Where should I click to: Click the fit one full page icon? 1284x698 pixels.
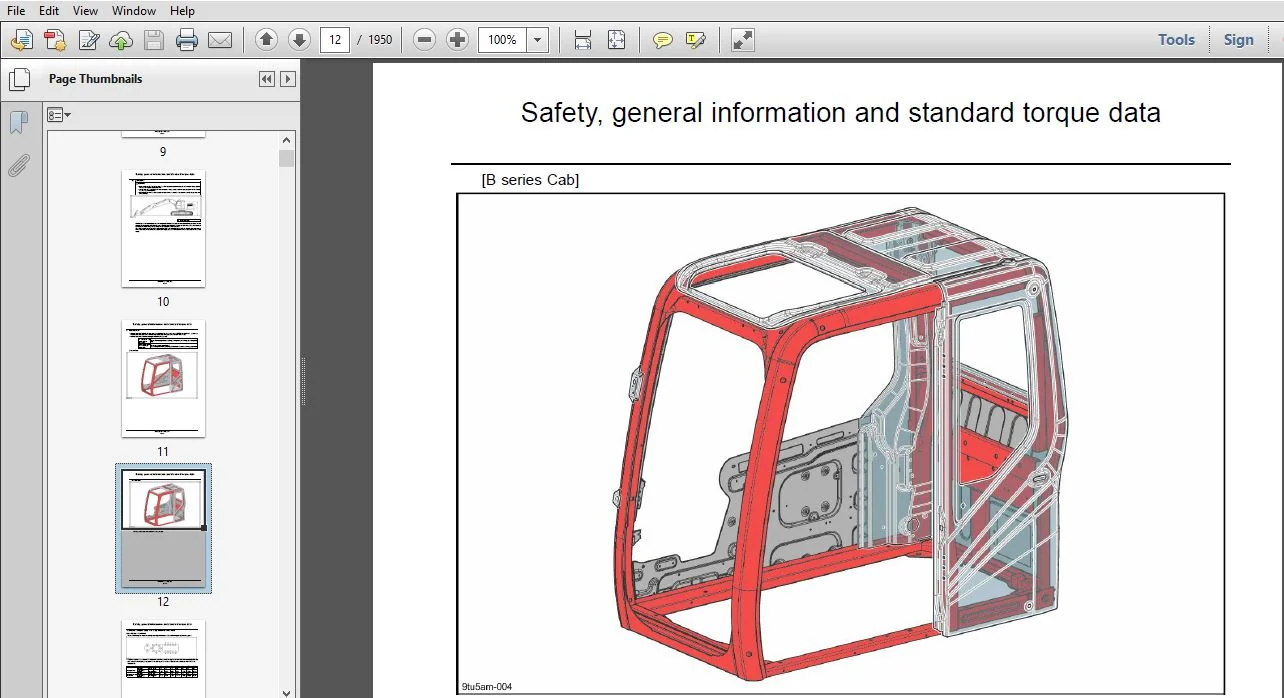pos(616,40)
